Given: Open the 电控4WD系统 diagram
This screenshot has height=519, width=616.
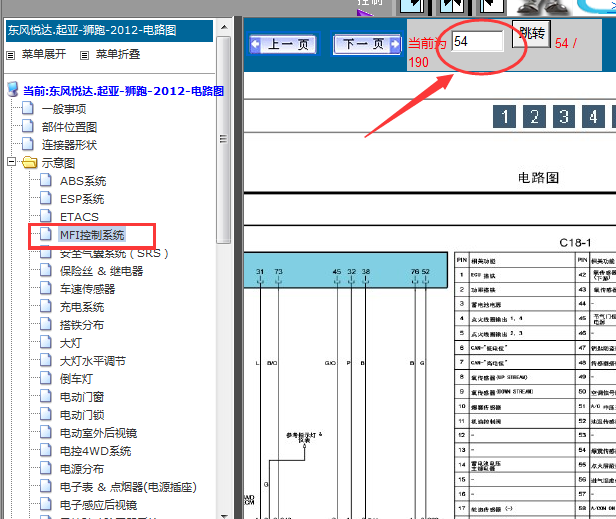Looking at the screenshot, I should [x=95, y=451].
